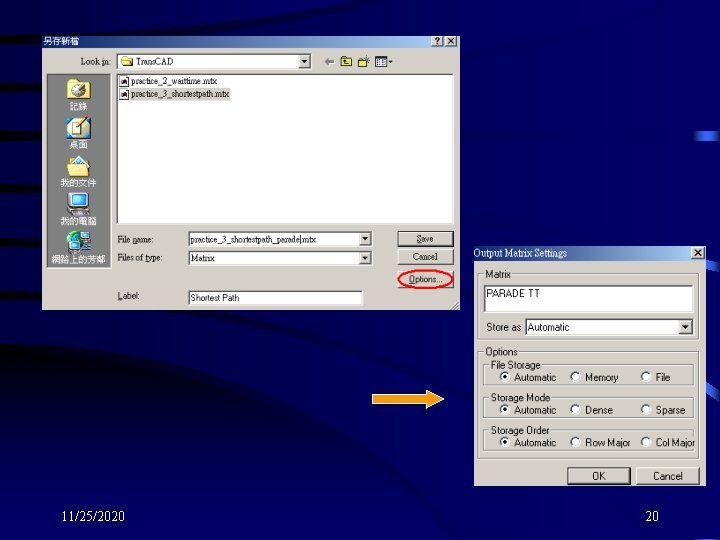Choose Dense storage mode
The image size is (720, 540).
[x=575, y=409]
